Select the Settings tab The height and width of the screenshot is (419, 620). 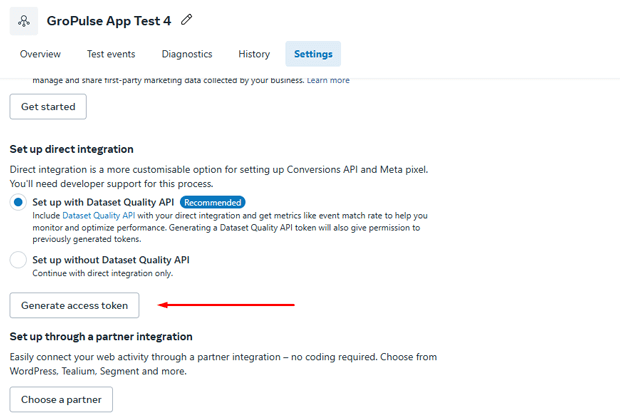click(313, 54)
